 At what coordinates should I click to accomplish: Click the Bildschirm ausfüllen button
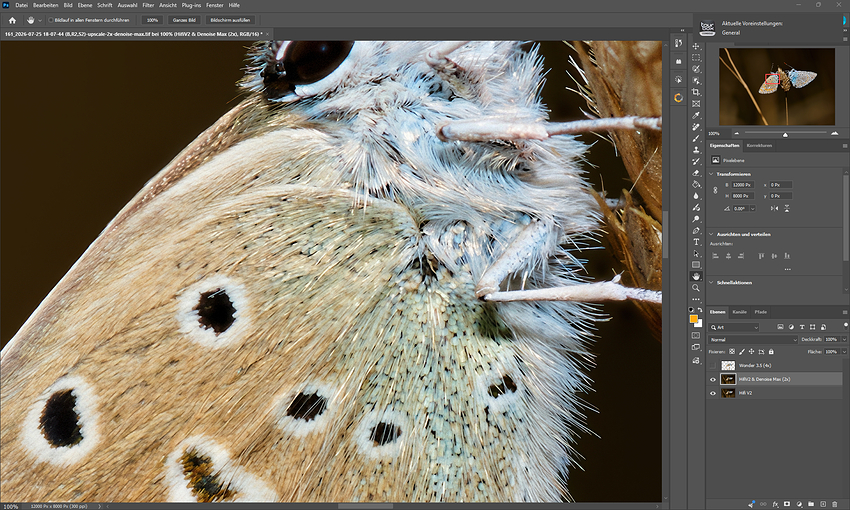(230, 20)
